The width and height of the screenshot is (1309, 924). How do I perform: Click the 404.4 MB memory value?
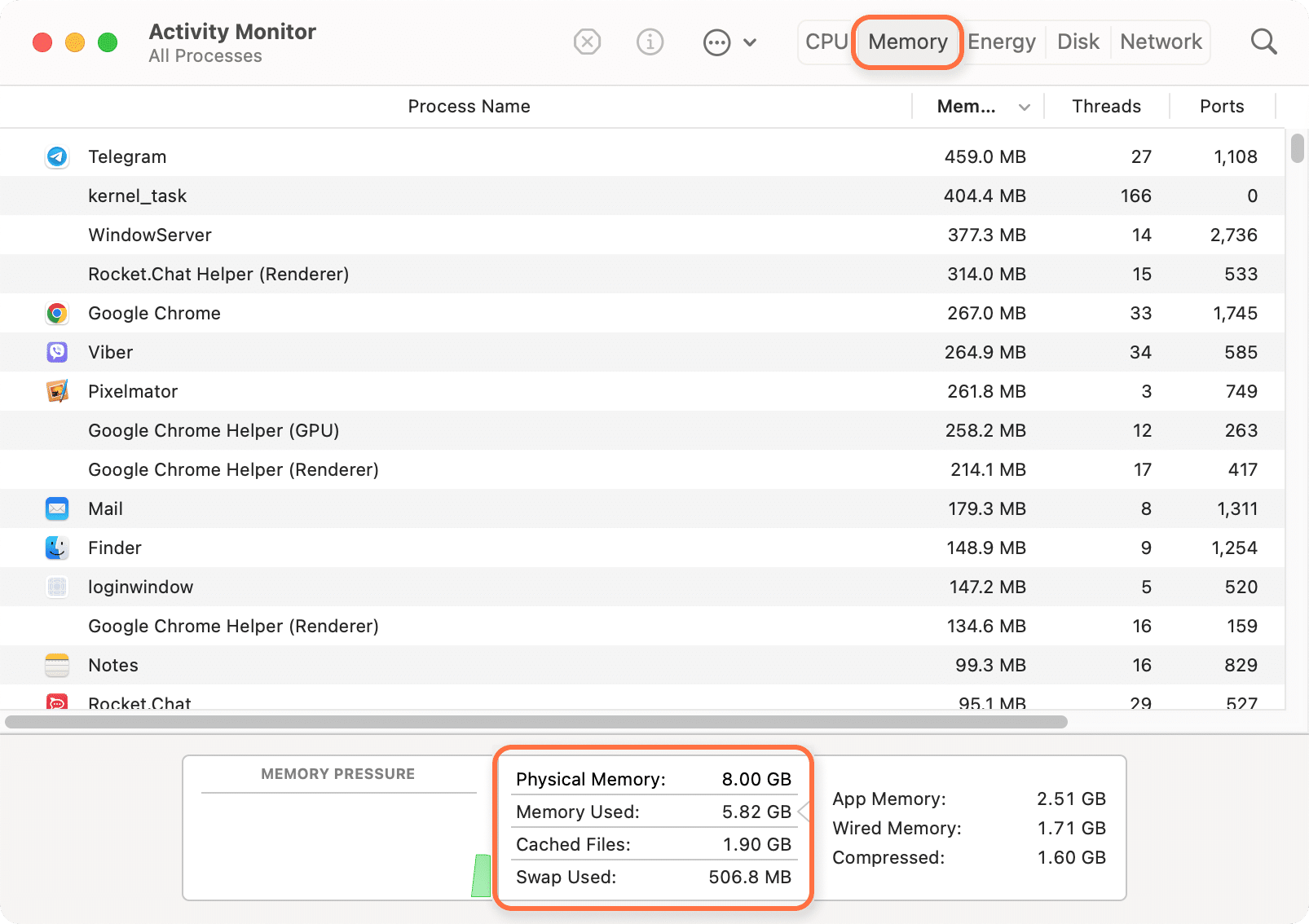pyautogui.click(x=985, y=196)
